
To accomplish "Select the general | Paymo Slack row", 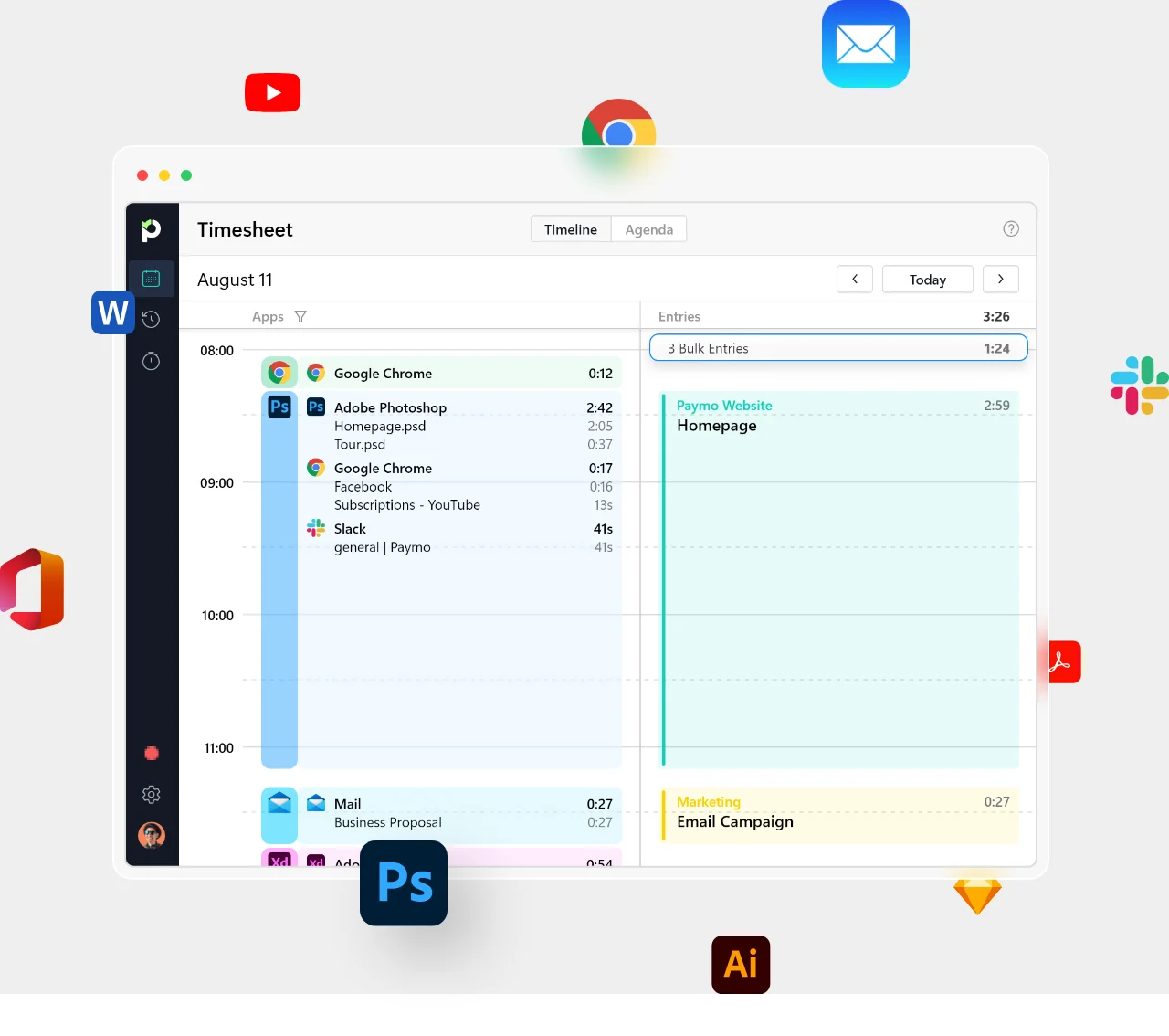I will (473, 547).
